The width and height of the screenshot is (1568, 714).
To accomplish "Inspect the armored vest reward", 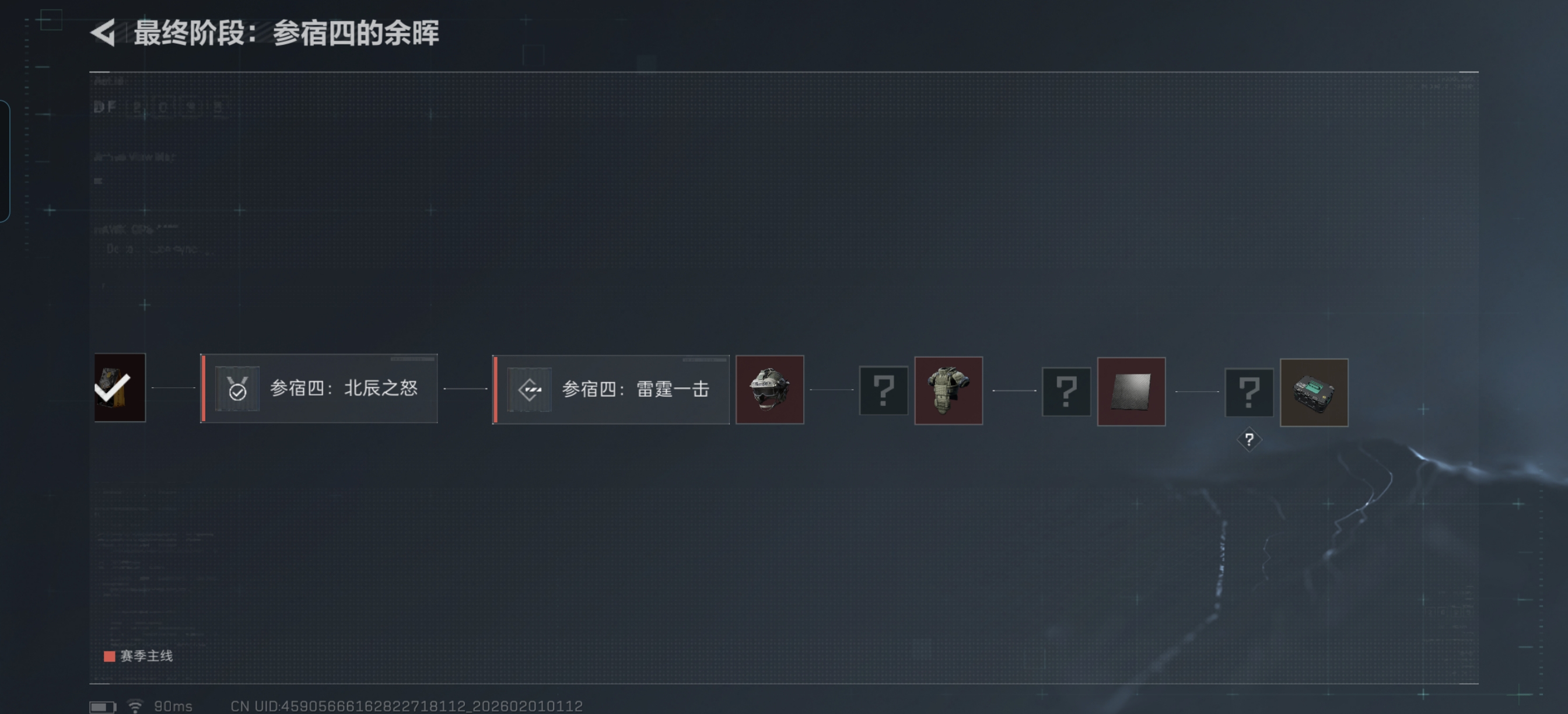I will click(949, 391).
